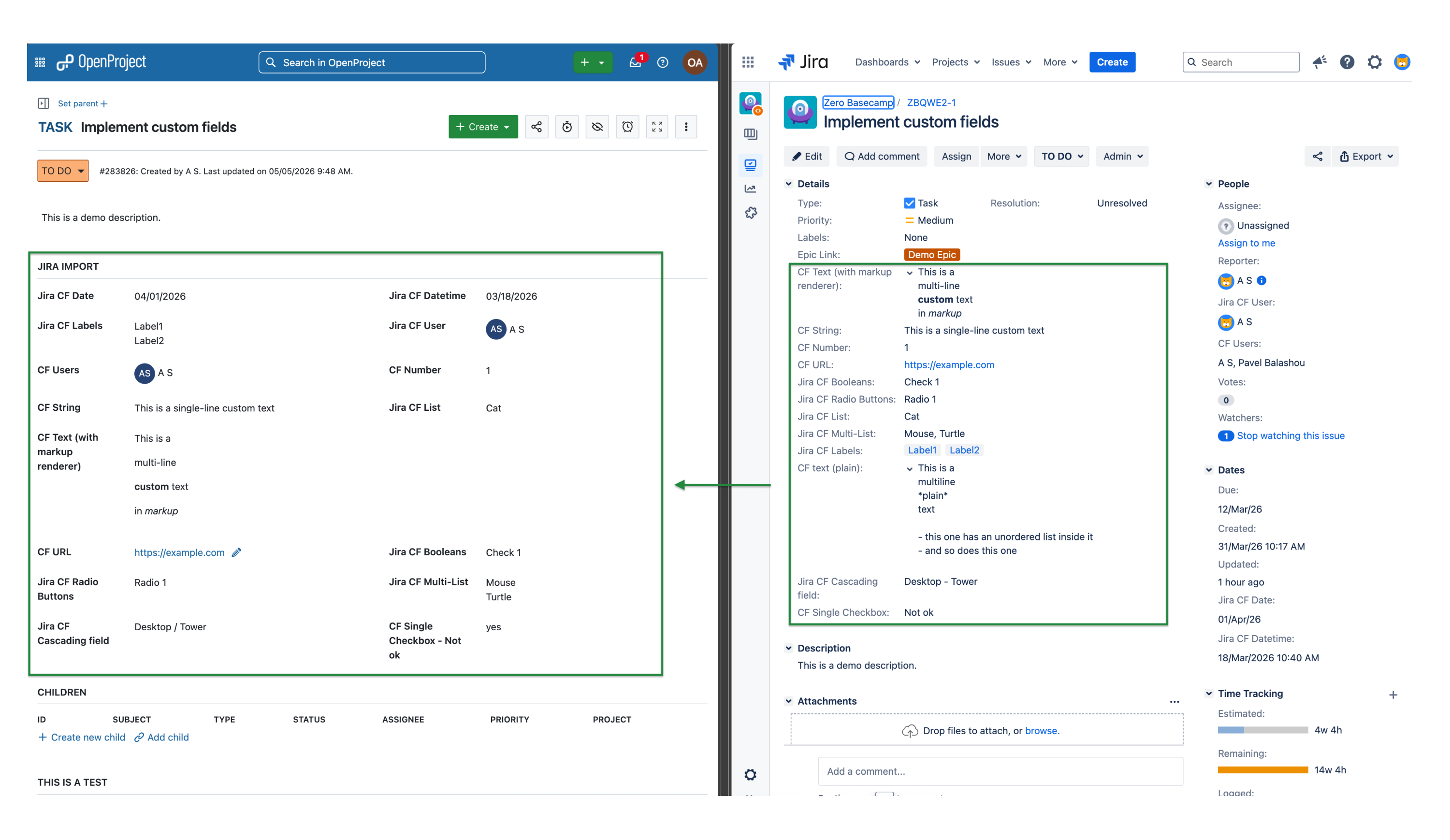This screenshot has height=840, width=1450.
Task: Open the Jira app switcher grid
Action: [x=748, y=62]
